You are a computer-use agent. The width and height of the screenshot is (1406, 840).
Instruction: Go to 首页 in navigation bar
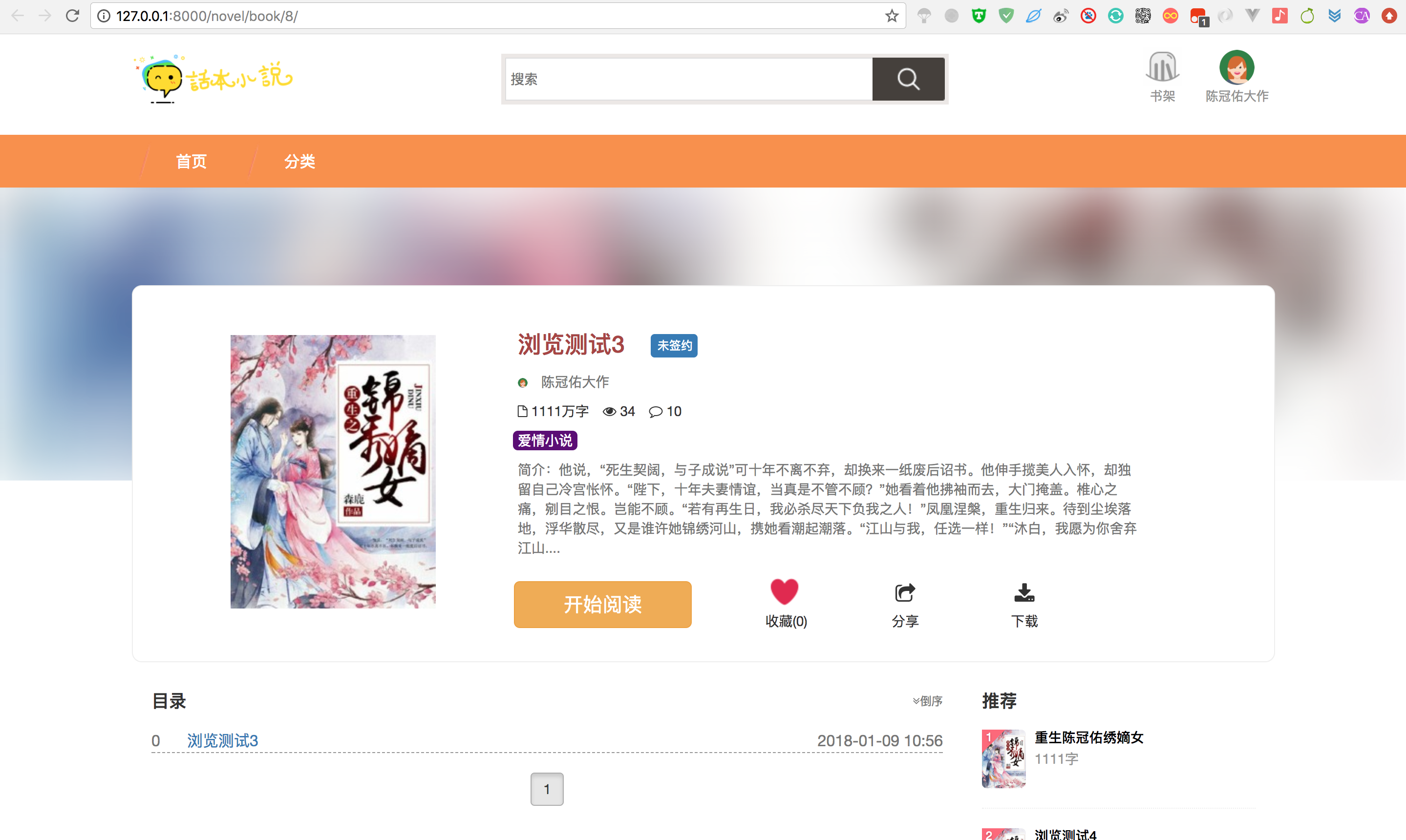pyautogui.click(x=191, y=161)
